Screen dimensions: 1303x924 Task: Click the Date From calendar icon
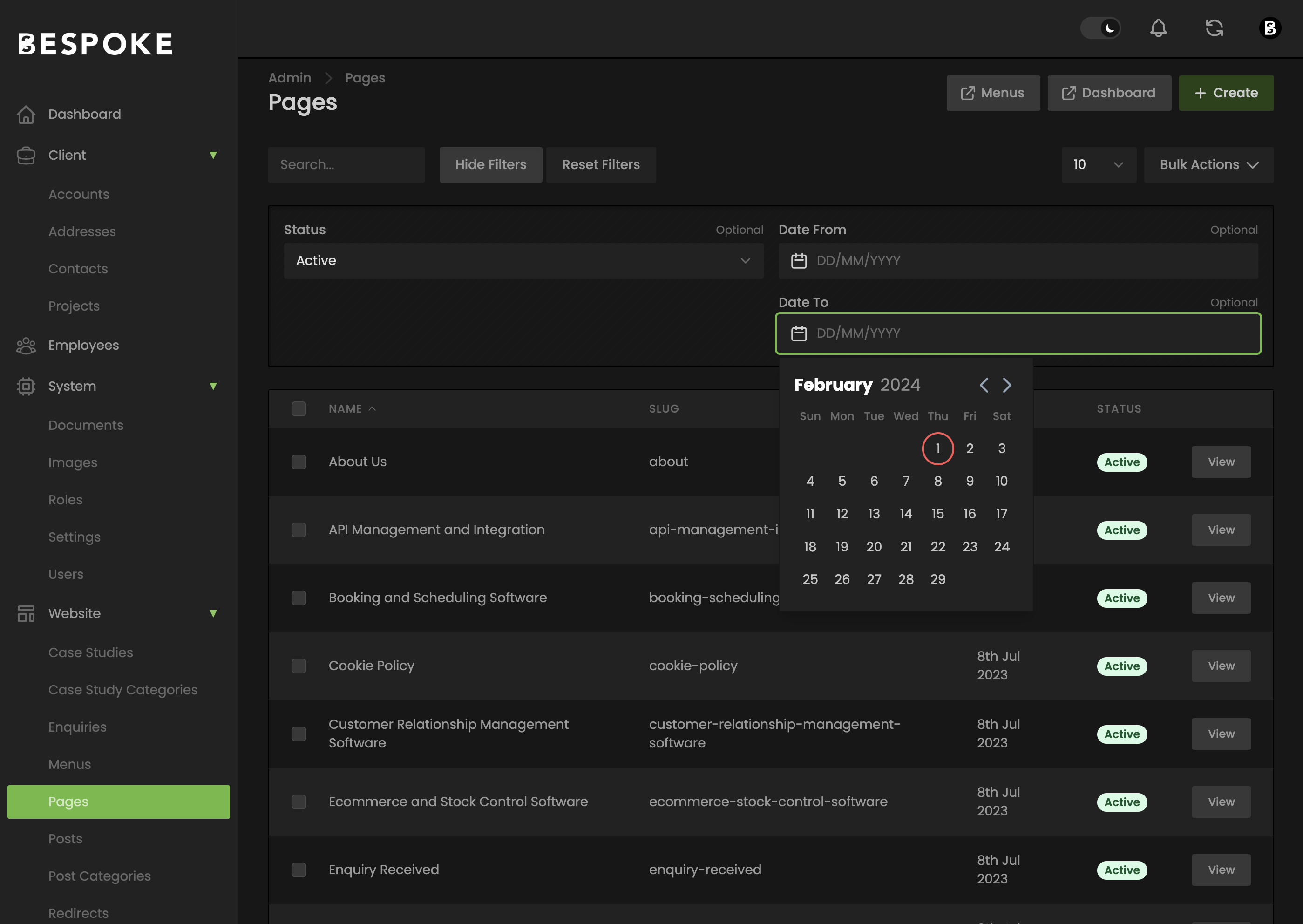(799, 261)
